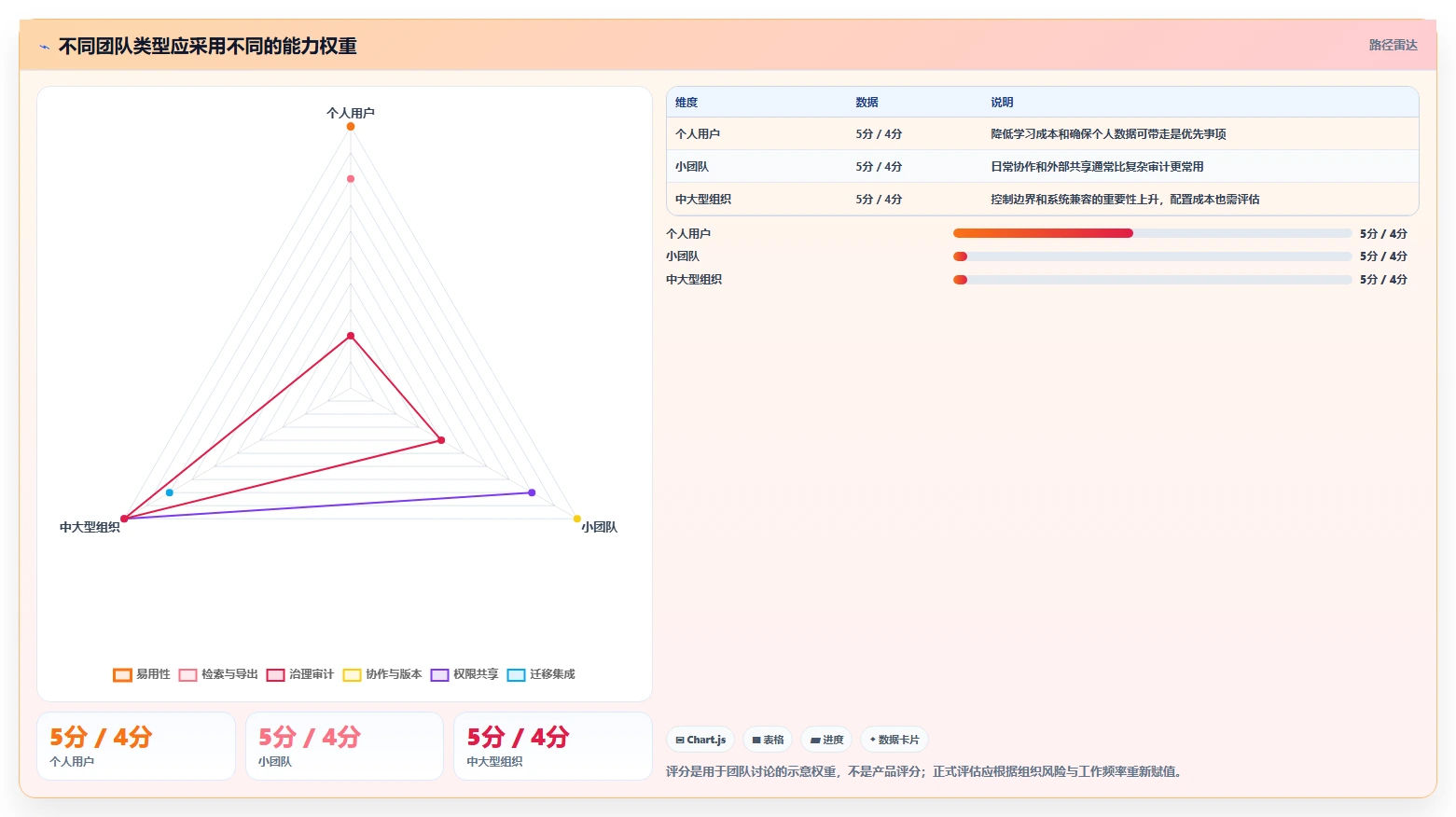Viewport: 1456px width, 817px height.
Task: Click the 数据卡片 tag chip
Action: [894, 740]
